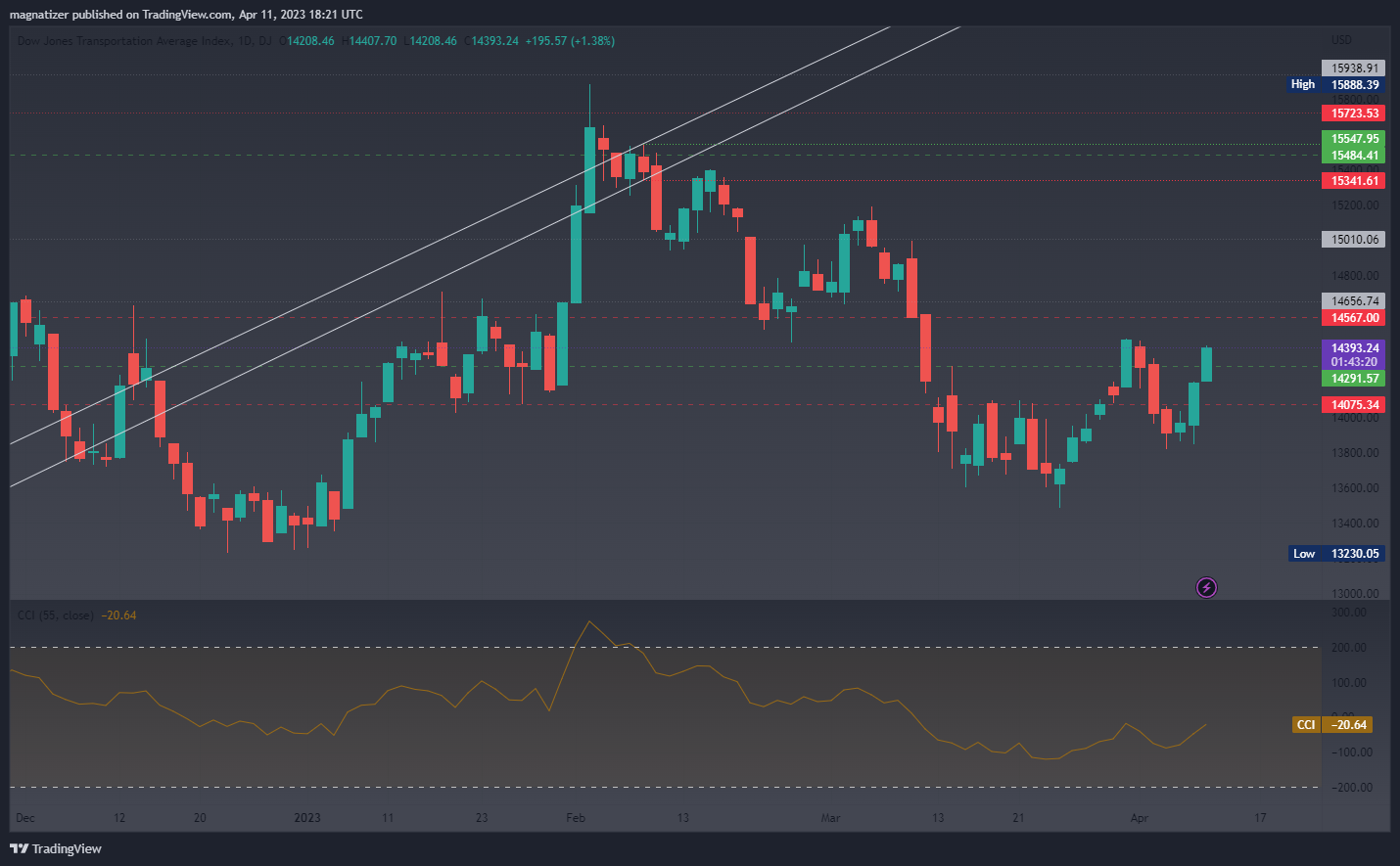Click the grey price label 15938.91
This screenshot has height=866, width=1400.
click(1354, 68)
